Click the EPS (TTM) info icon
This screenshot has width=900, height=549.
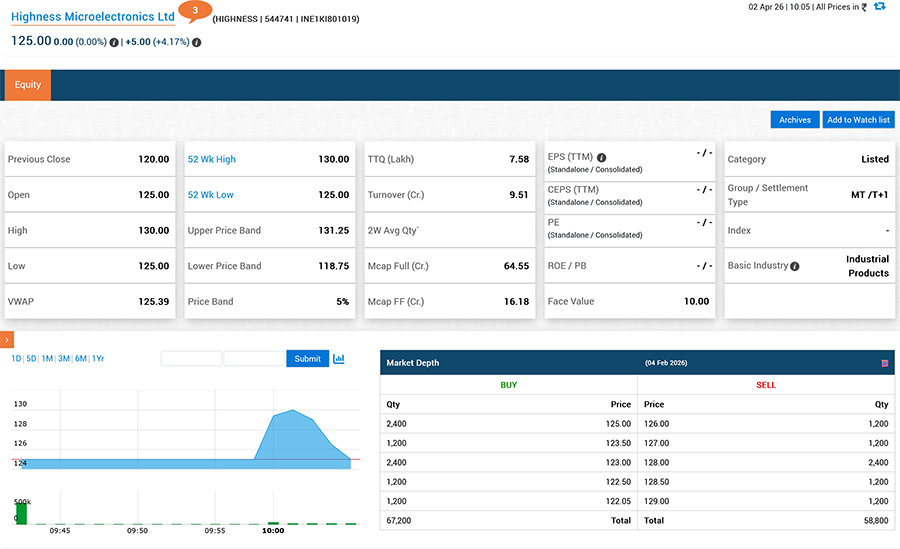(602, 157)
